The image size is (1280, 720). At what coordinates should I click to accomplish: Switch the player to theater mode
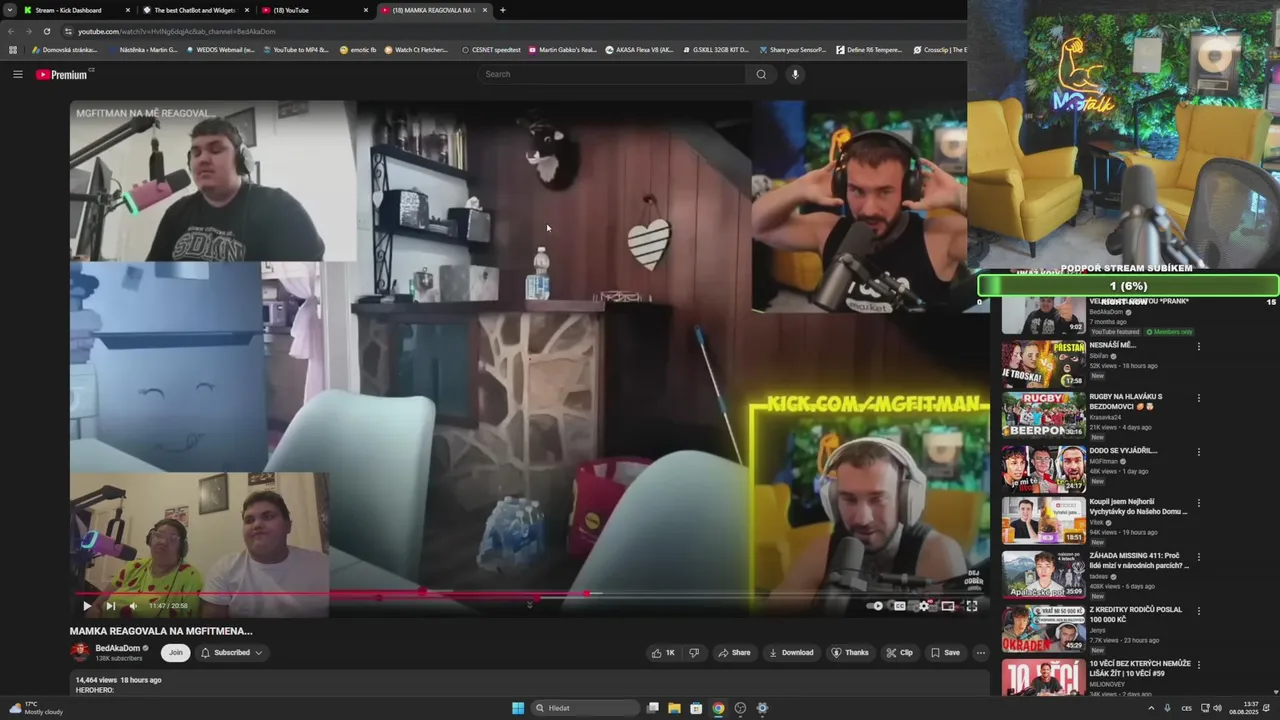(948, 605)
